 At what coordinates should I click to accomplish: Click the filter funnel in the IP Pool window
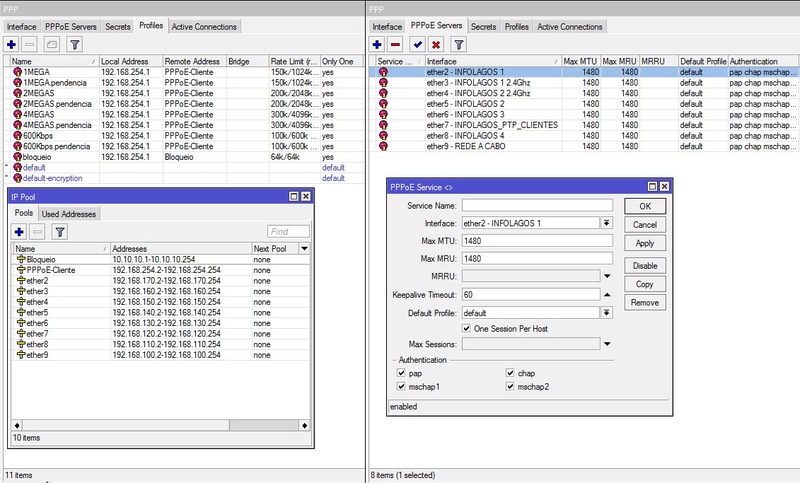click(60, 231)
